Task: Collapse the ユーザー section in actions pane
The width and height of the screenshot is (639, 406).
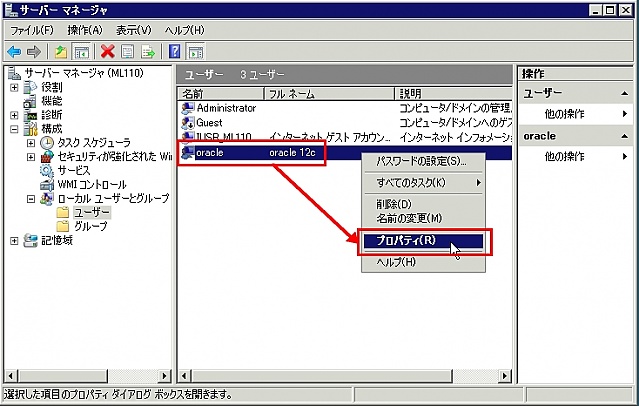Action: 624,93
